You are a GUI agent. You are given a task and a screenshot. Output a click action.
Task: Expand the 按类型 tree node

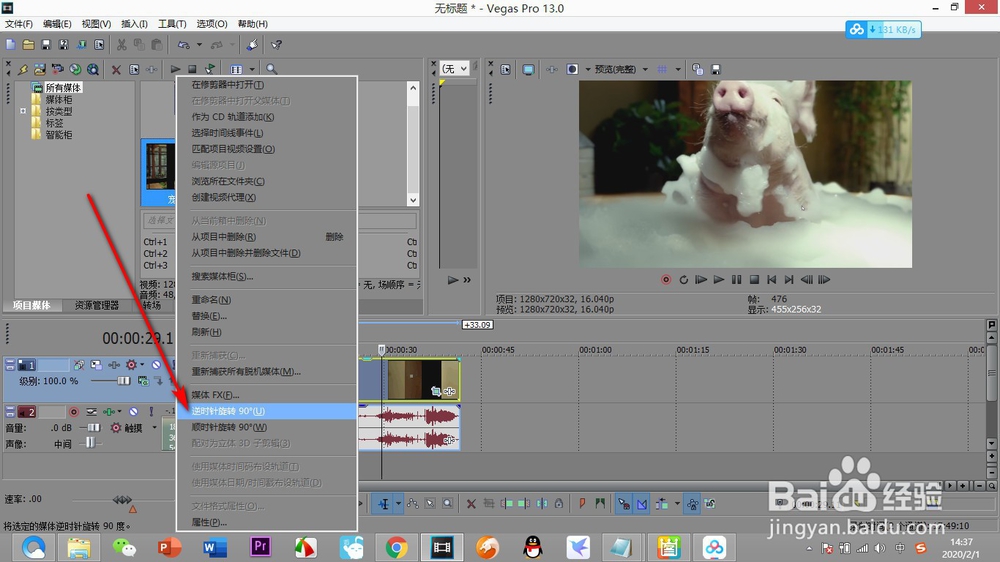point(23,111)
